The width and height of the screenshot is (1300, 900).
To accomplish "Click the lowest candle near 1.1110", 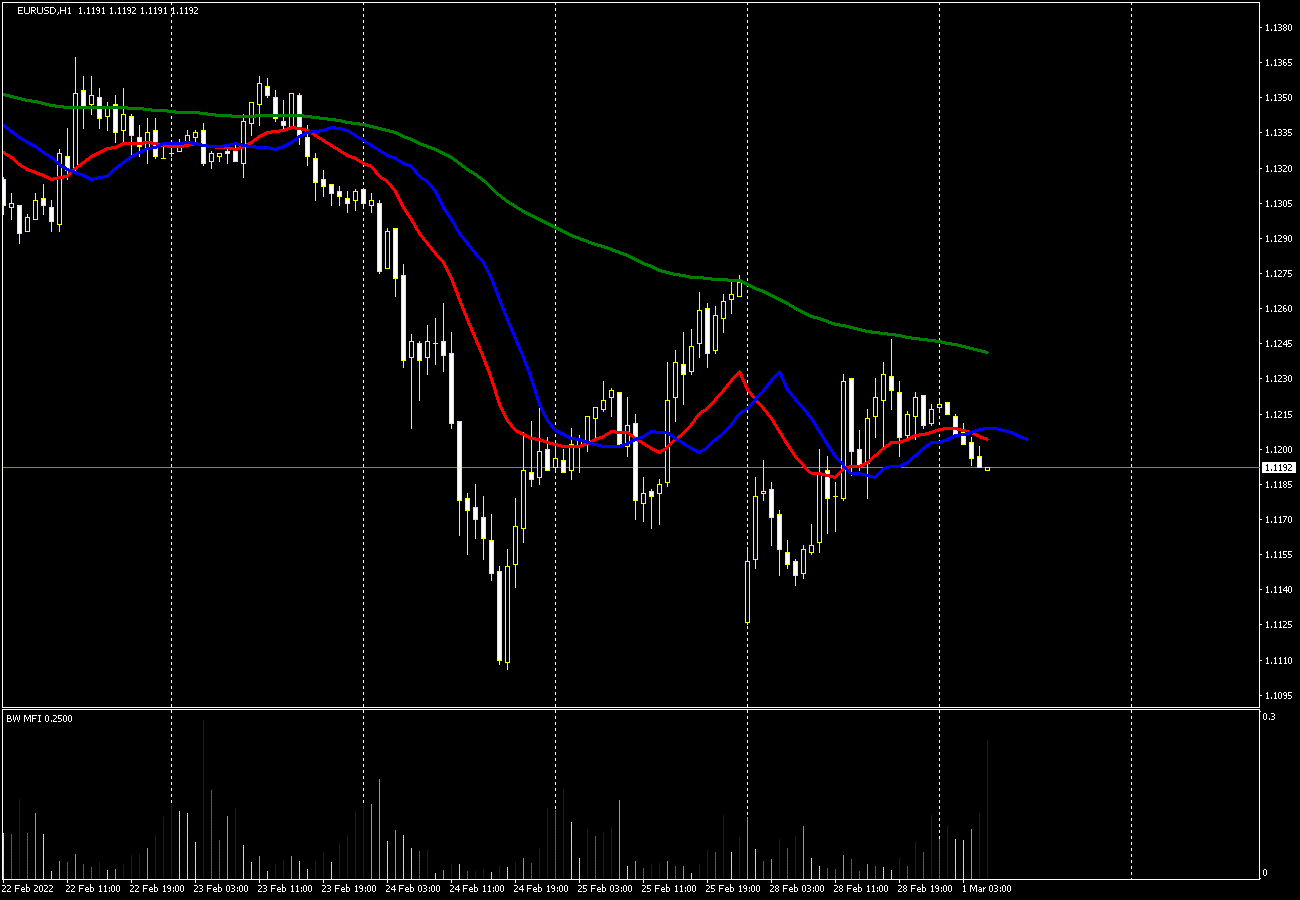I will pyautogui.click(x=499, y=620).
